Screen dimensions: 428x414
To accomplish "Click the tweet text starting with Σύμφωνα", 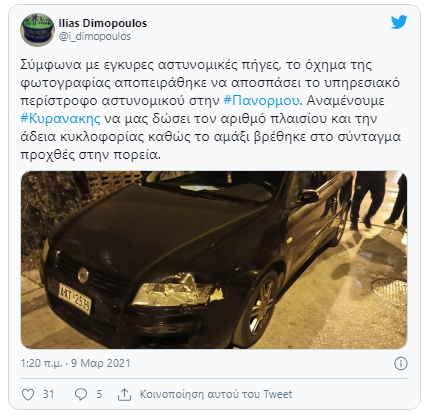I will coord(210,110).
